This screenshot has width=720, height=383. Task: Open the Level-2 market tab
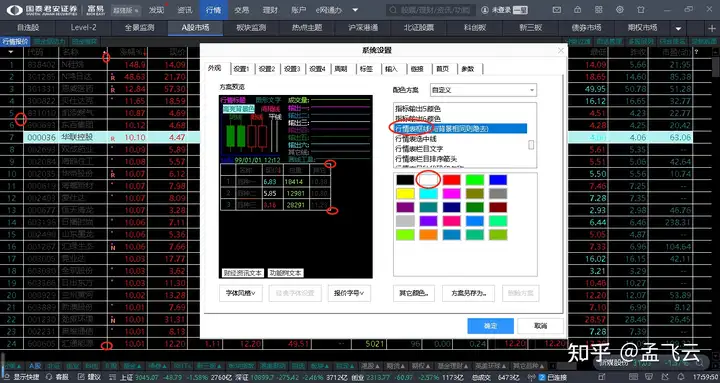point(84,28)
